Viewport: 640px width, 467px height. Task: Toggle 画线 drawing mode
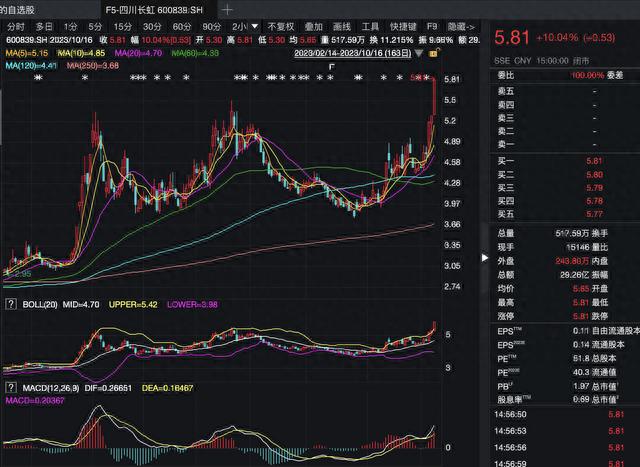(x=342, y=27)
